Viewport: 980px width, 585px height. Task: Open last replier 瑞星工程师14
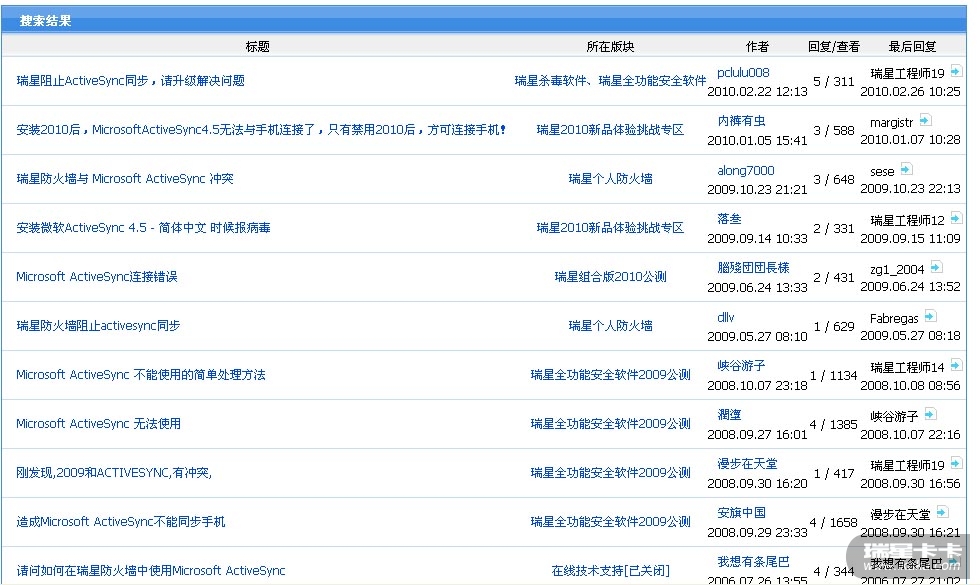908,368
